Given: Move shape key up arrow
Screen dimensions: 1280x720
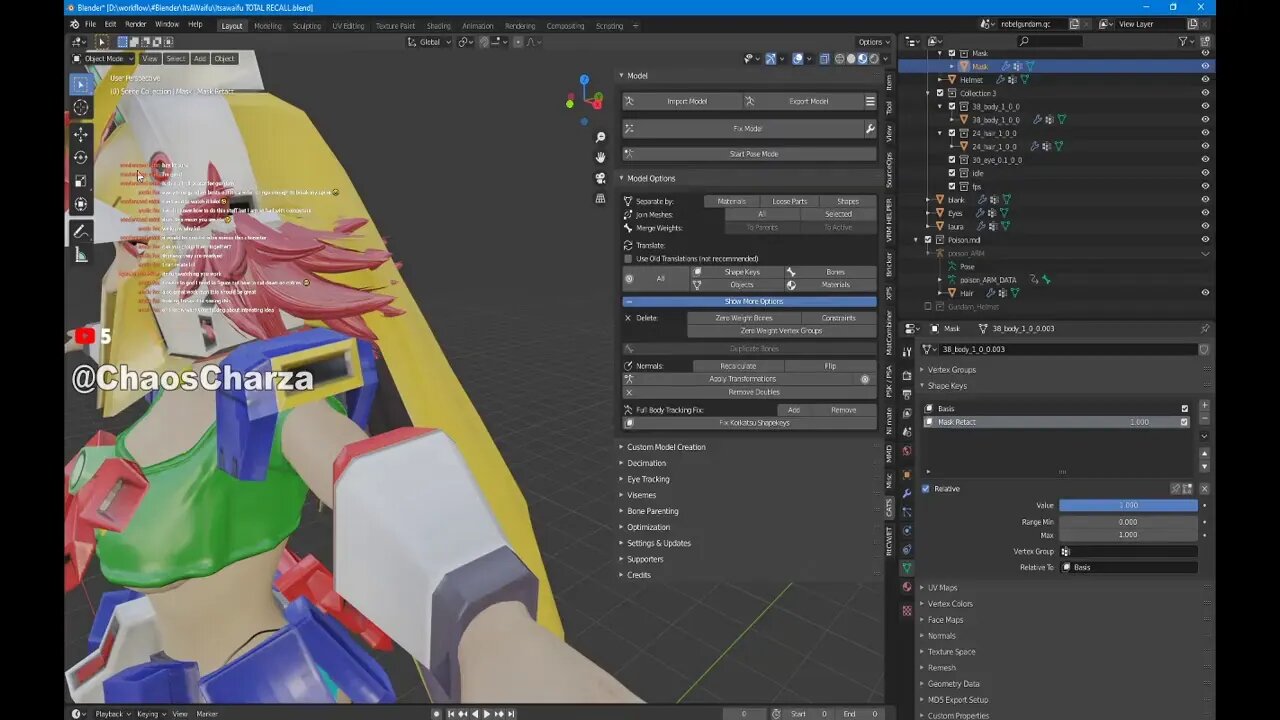Looking at the screenshot, I should 1204,454.
